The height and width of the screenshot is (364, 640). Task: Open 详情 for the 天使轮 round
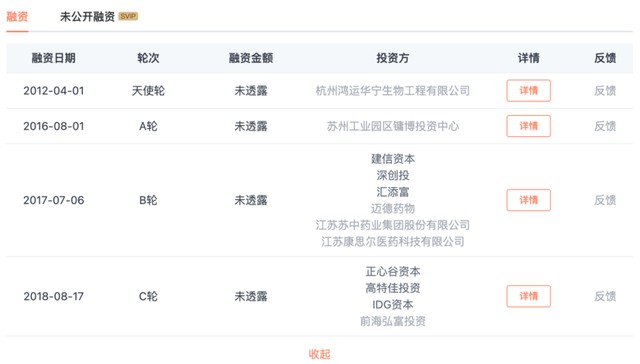coord(529,91)
